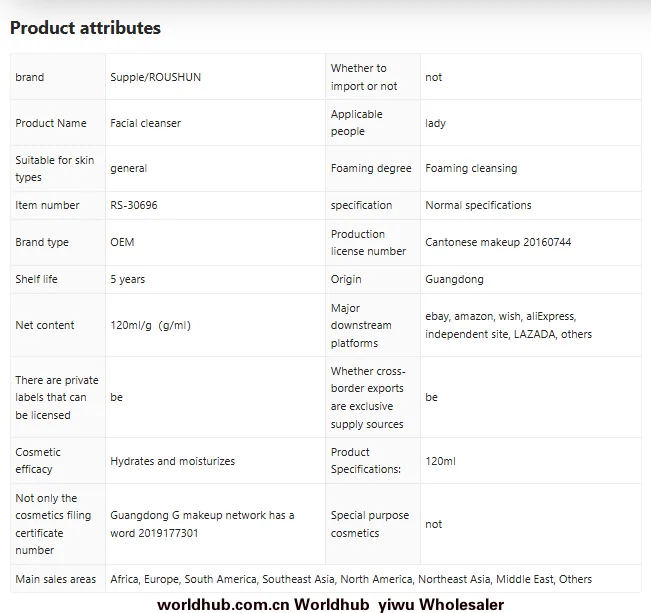Select the Foaming cleansing value
651x613 pixels.
pos(471,168)
